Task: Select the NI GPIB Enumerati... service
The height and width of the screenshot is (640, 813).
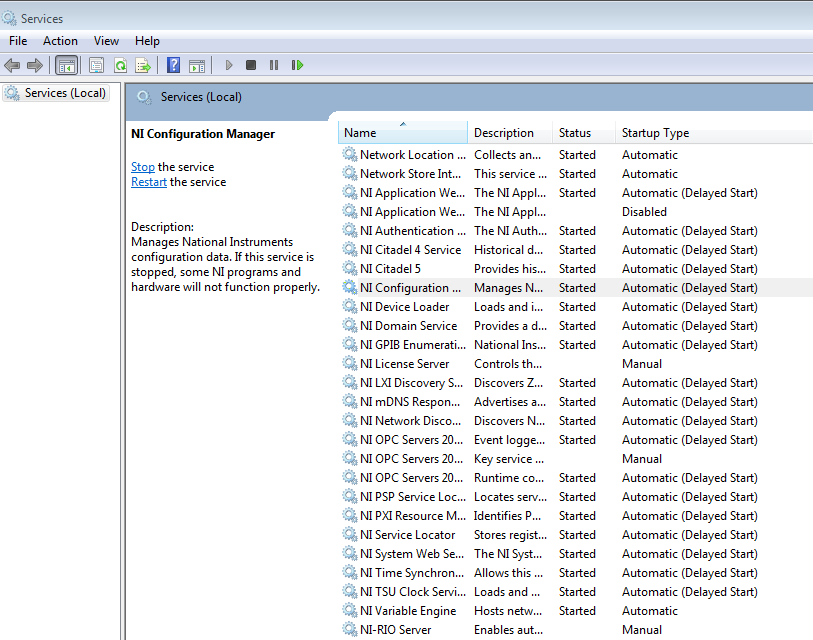Action: 413,345
